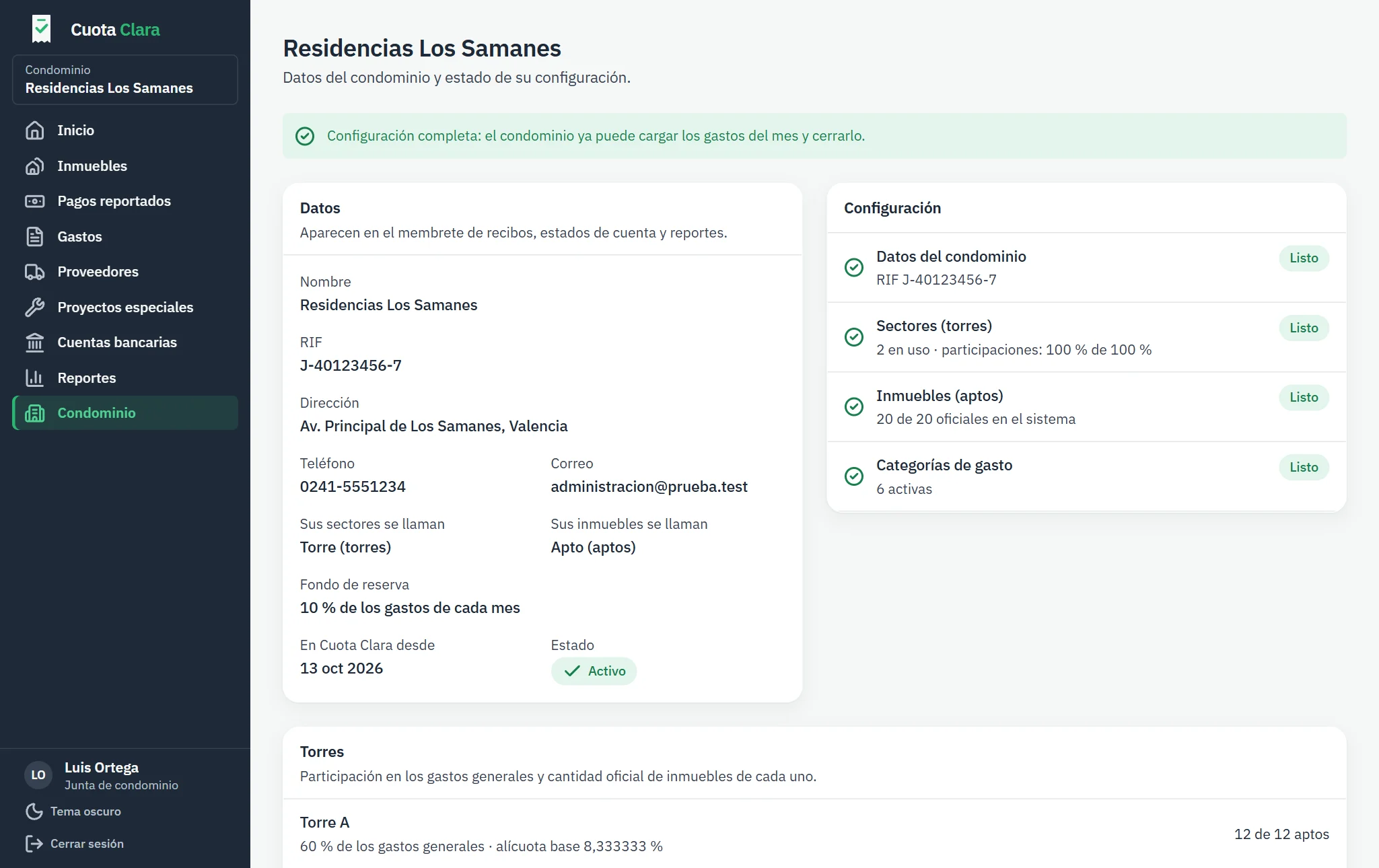Click the Pagos reportados cash icon
This screenshot has height=868, width=1379.
point(34,201)
